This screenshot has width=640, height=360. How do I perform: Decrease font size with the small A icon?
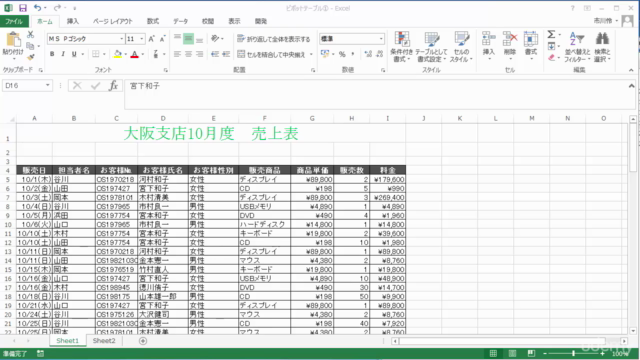162,39
